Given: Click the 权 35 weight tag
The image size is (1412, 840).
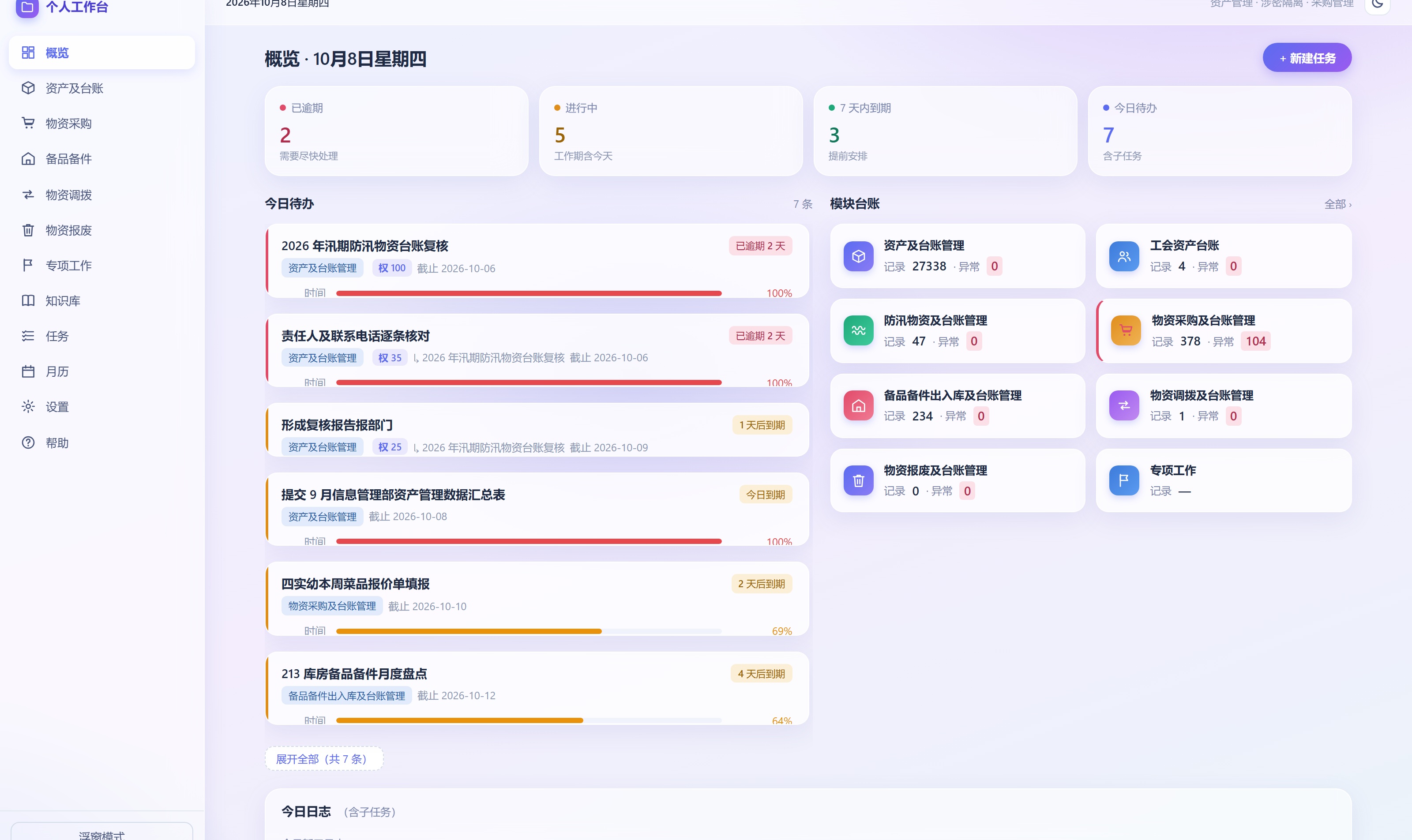Looking at the screenshot, I should pos(390,358).
